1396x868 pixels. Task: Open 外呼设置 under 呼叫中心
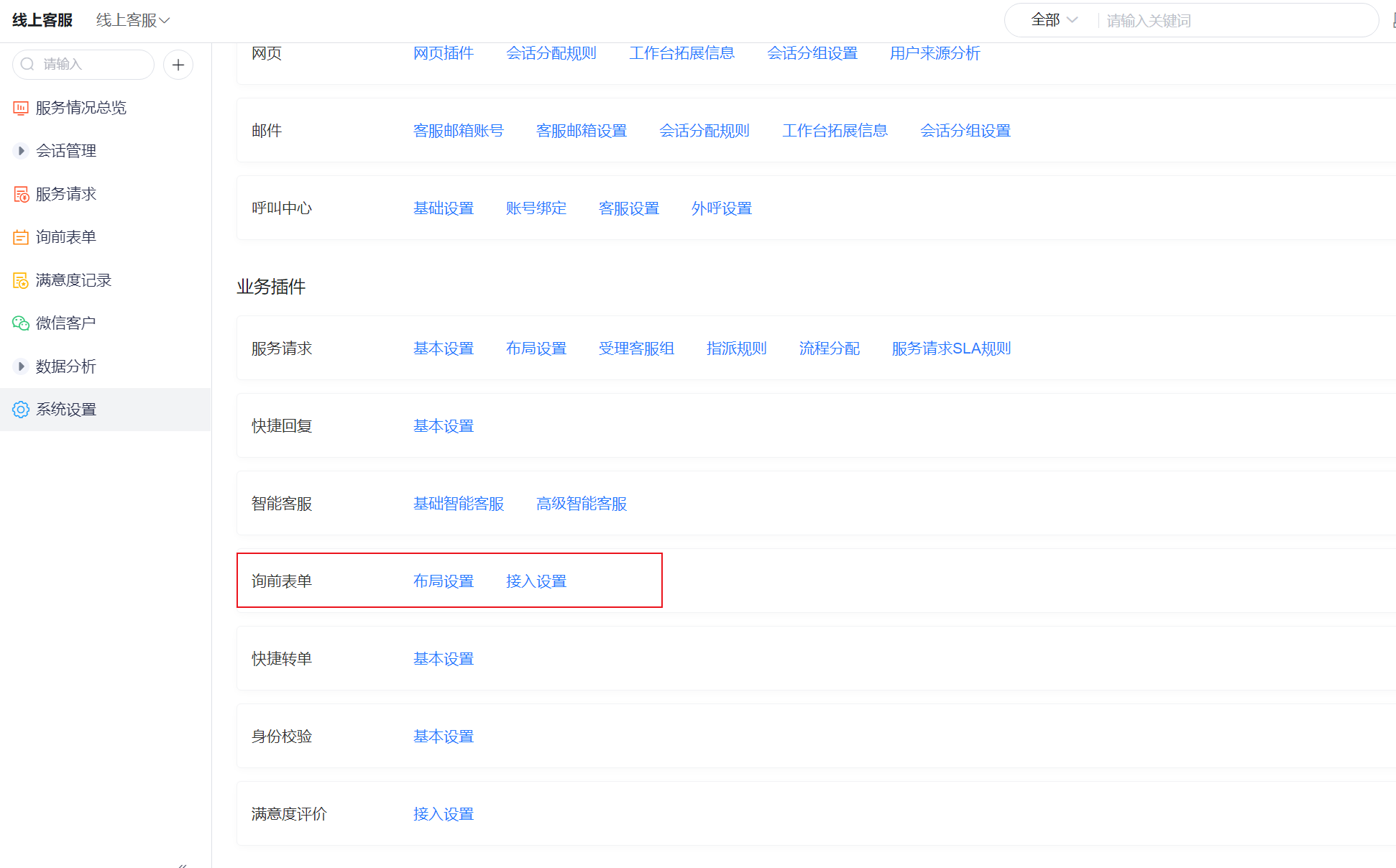pos(722,208)
